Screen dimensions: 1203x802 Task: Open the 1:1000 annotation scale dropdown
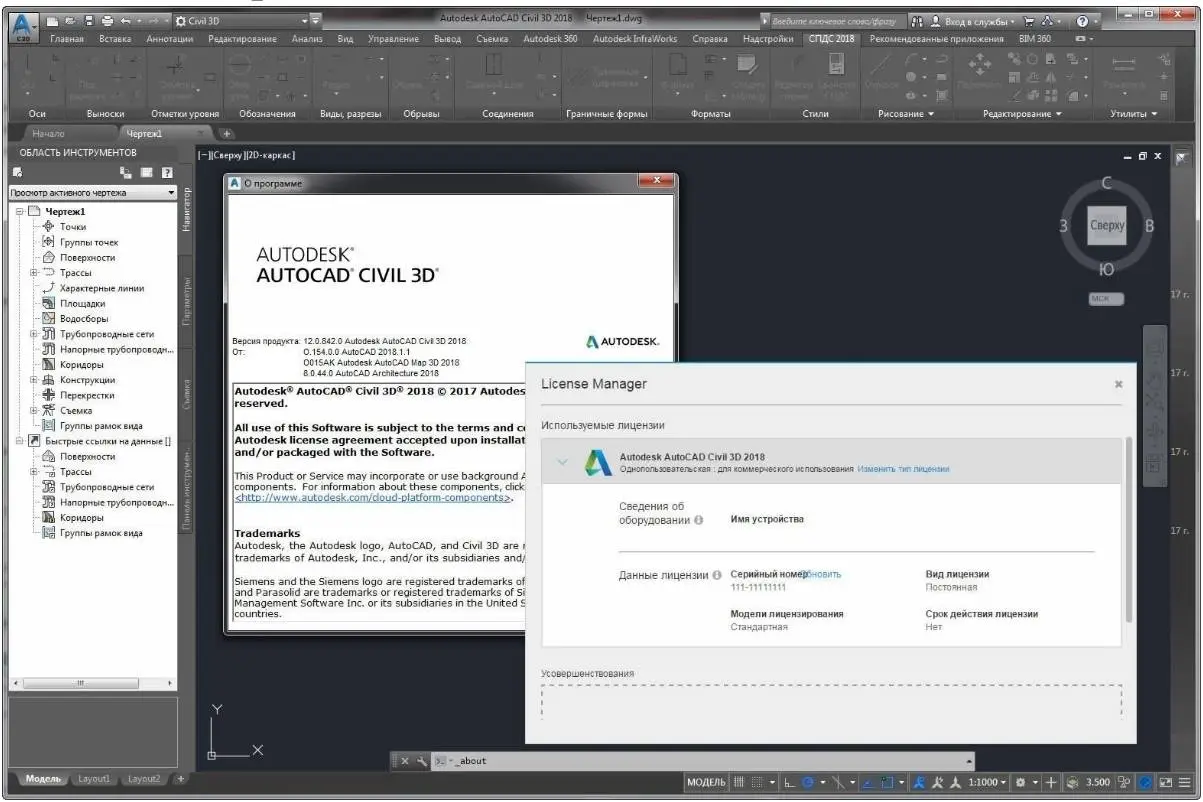pos(988,782)
